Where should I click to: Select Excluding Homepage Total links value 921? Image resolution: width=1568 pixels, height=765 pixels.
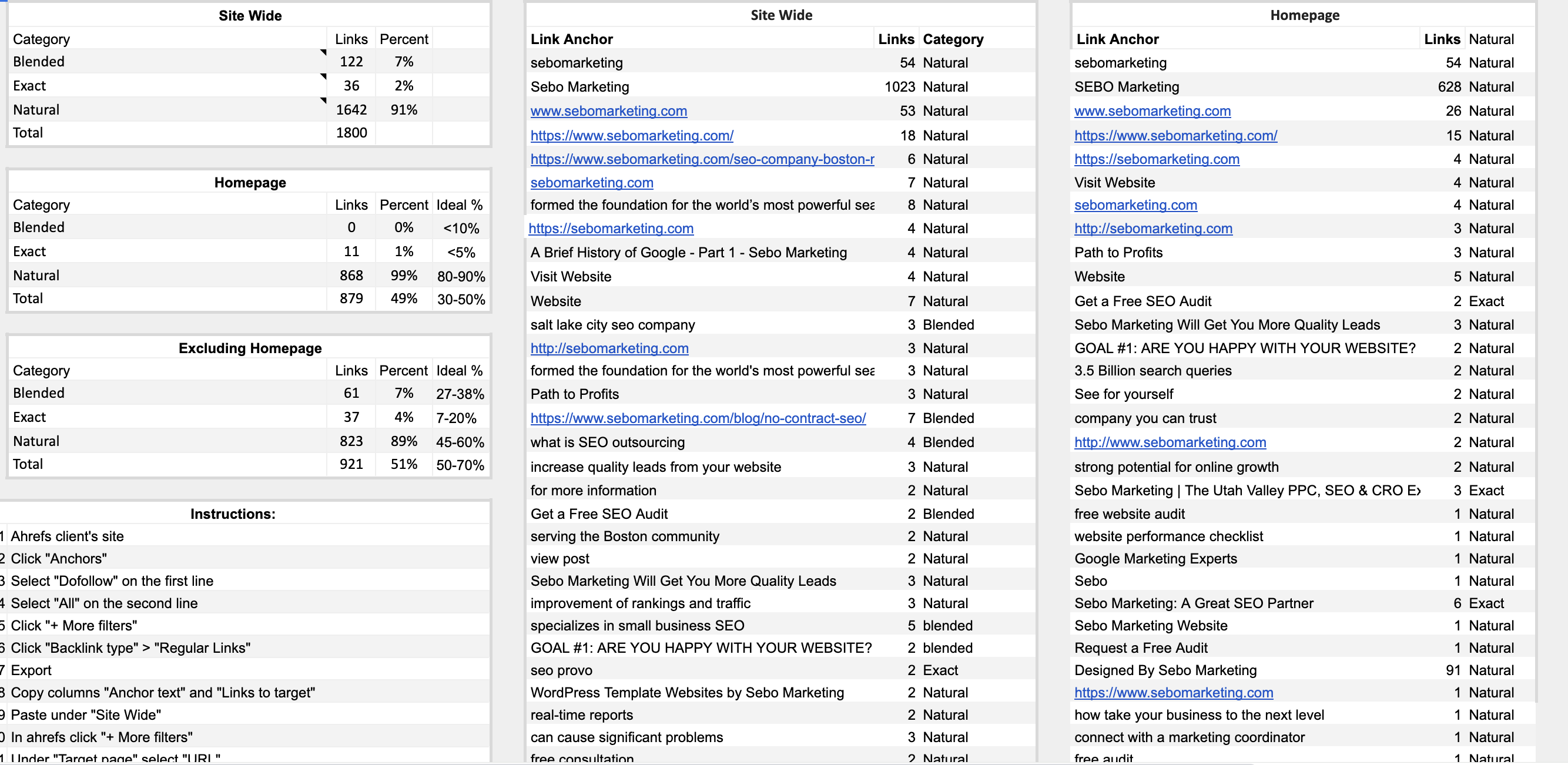pos(351,464)
